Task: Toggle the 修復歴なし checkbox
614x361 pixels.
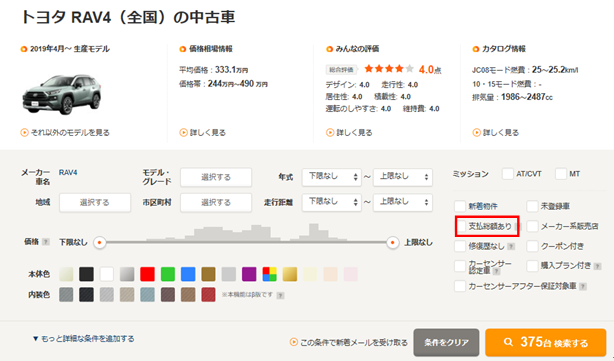Action: (x=460, y=246)
